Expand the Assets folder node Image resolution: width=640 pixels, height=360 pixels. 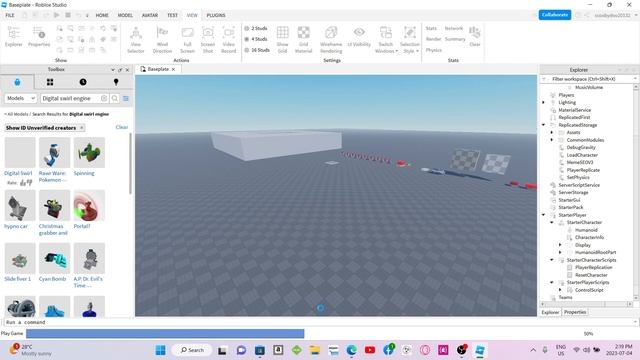tap(551, 132)
